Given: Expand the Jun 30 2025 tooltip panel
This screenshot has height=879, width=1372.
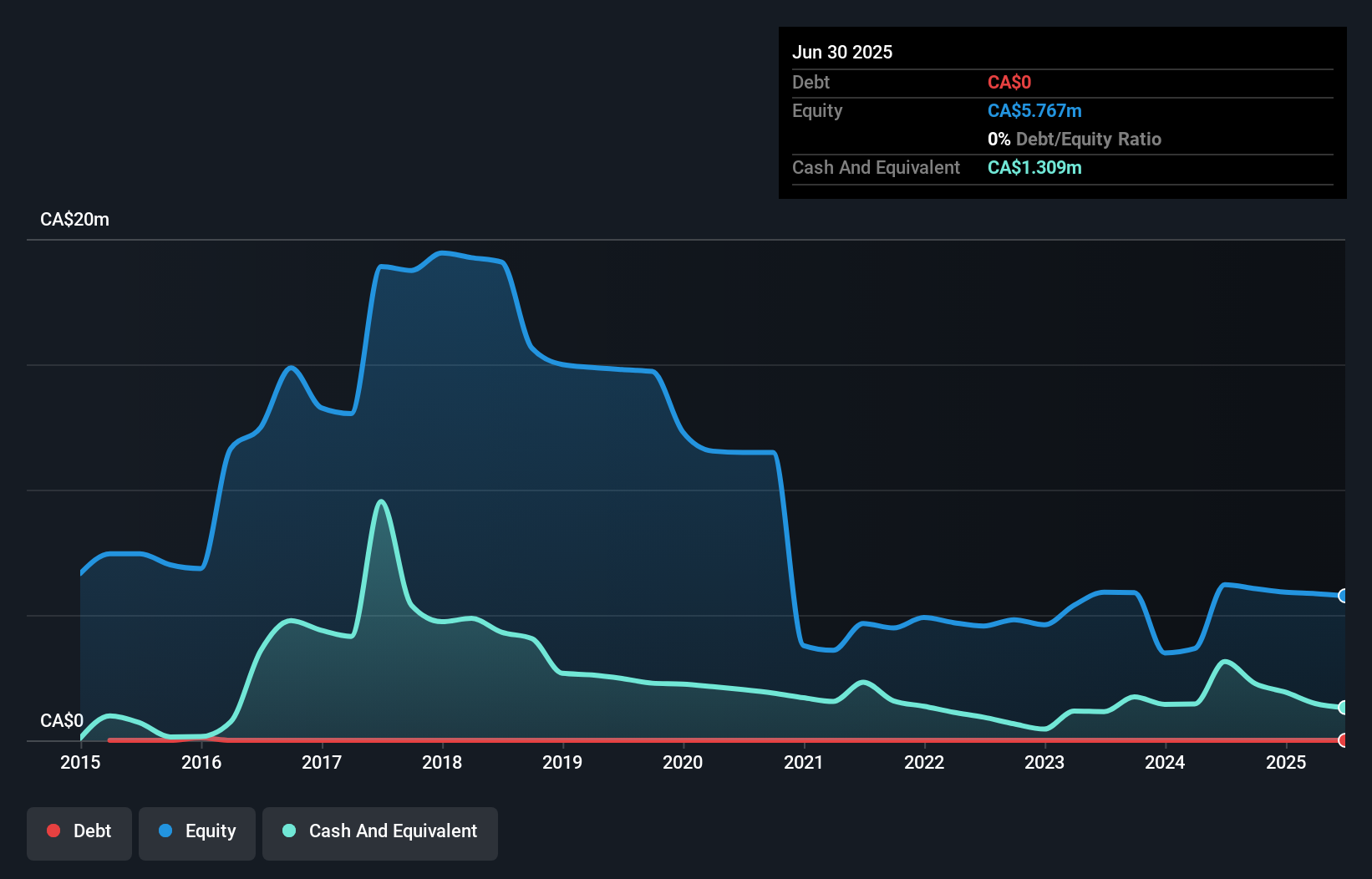Looking at the screenshot, I should [842, 52].
